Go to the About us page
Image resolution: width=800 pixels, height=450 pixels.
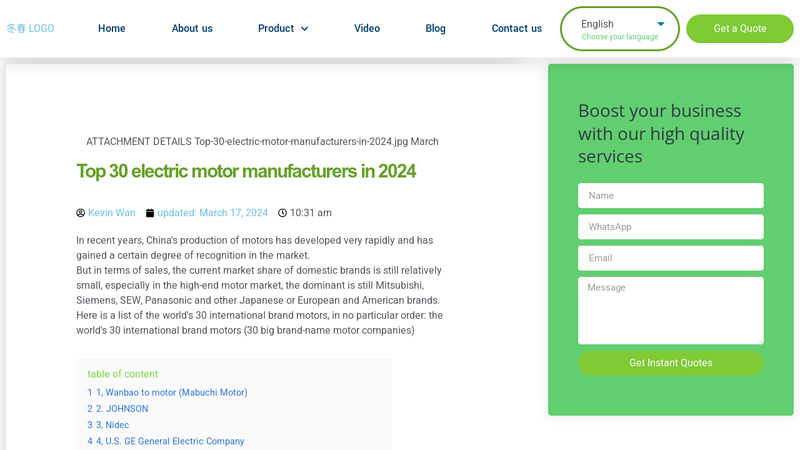click(x=192, y=29)
